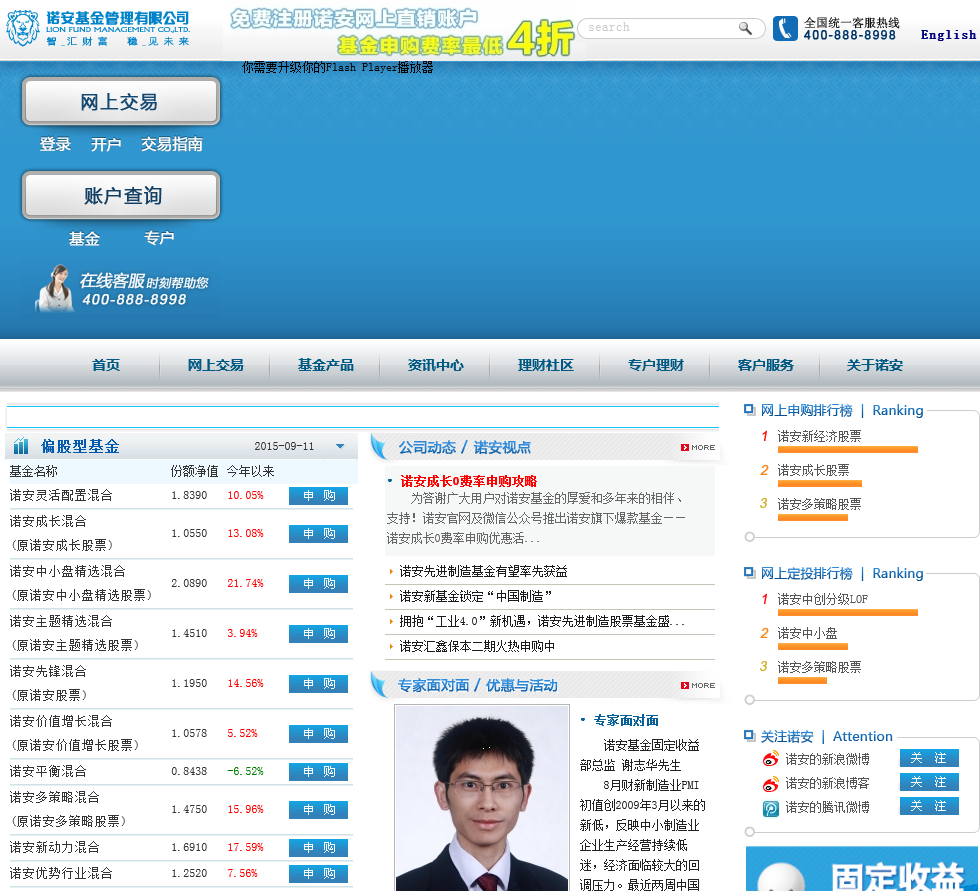980x891 pixels.
Task: Click the large 网上交易 button
Action: tap(121, 101)
